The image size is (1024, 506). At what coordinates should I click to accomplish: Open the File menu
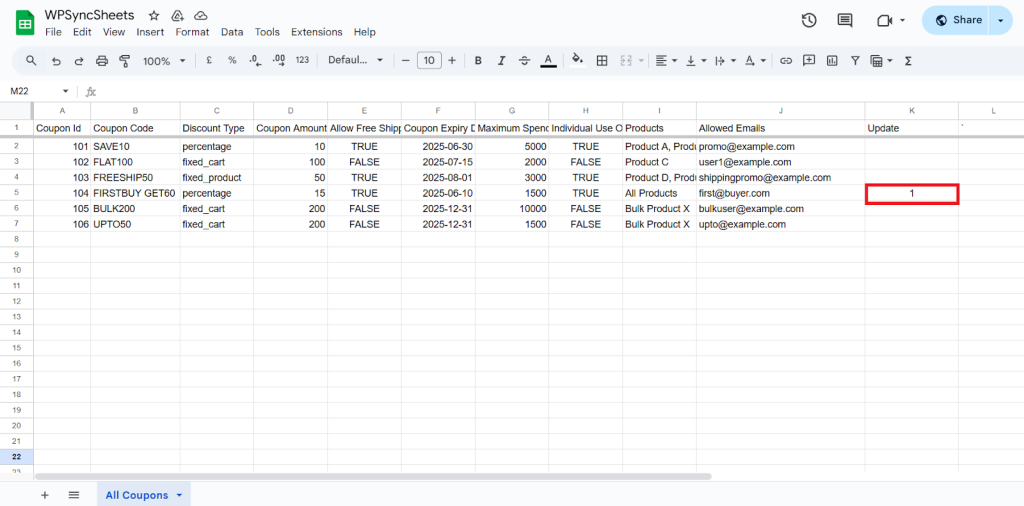tap(54, 32)
